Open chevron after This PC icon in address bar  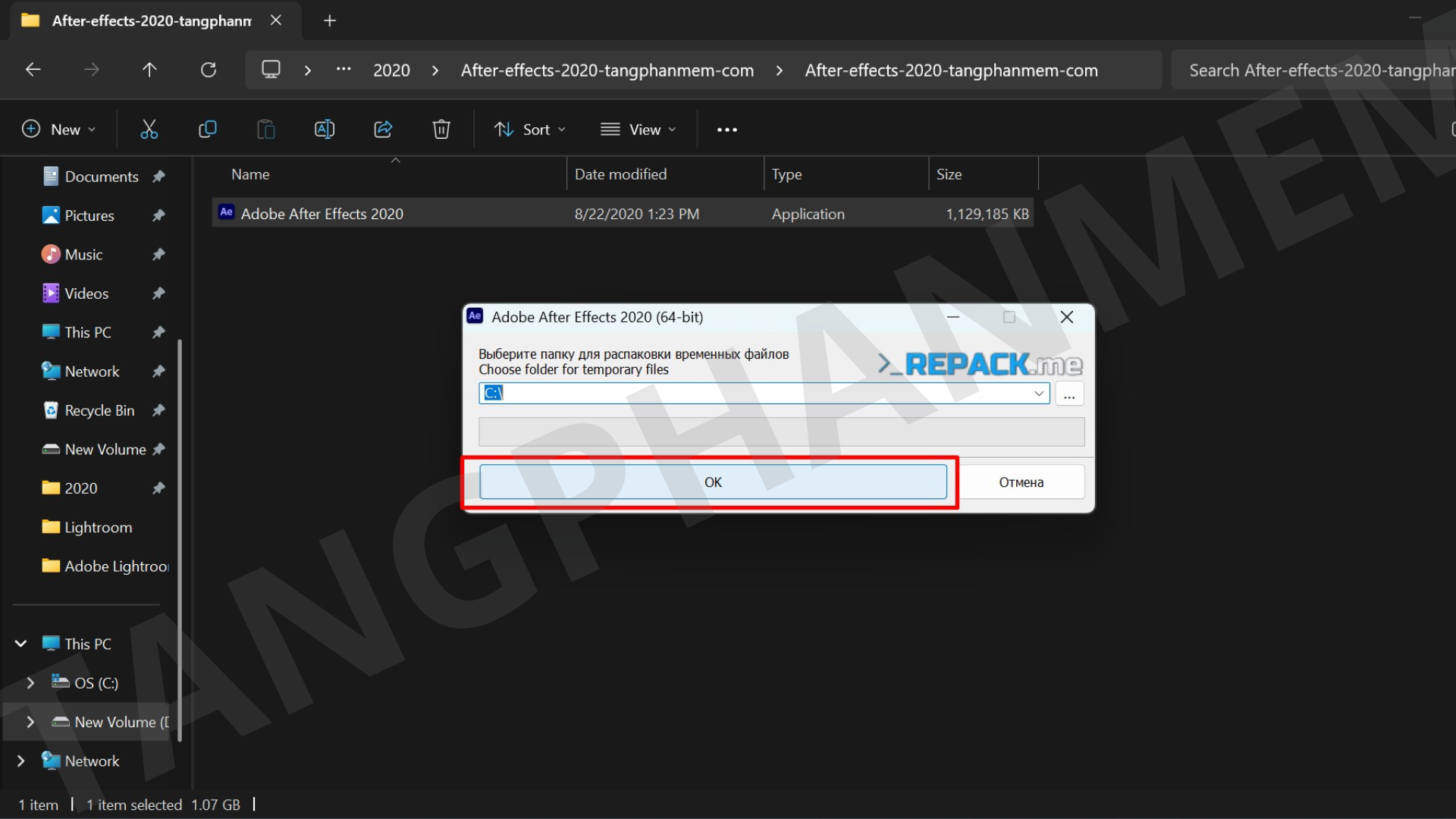(307, 71)
